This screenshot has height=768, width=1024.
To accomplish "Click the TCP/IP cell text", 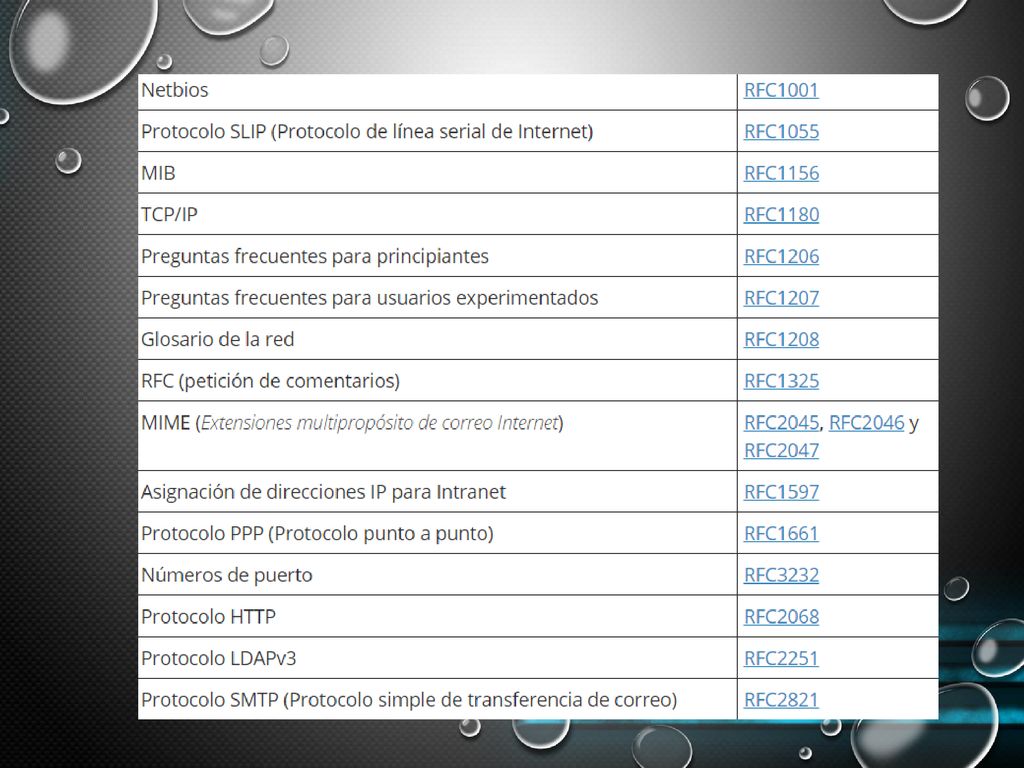I will 169,215.
